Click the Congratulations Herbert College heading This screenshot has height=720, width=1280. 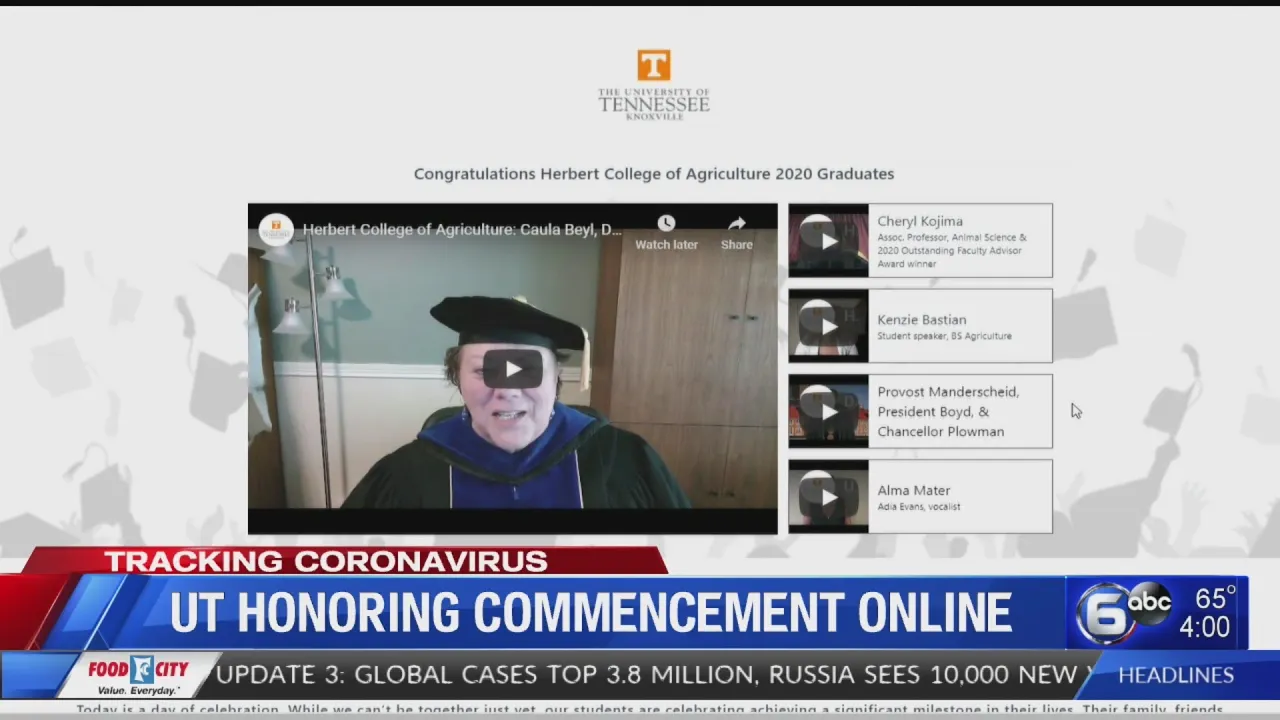click(x=654, y=174)
